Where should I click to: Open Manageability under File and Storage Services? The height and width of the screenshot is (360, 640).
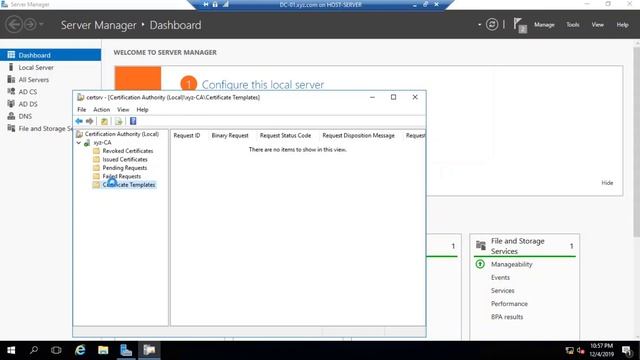pos(511,264)
